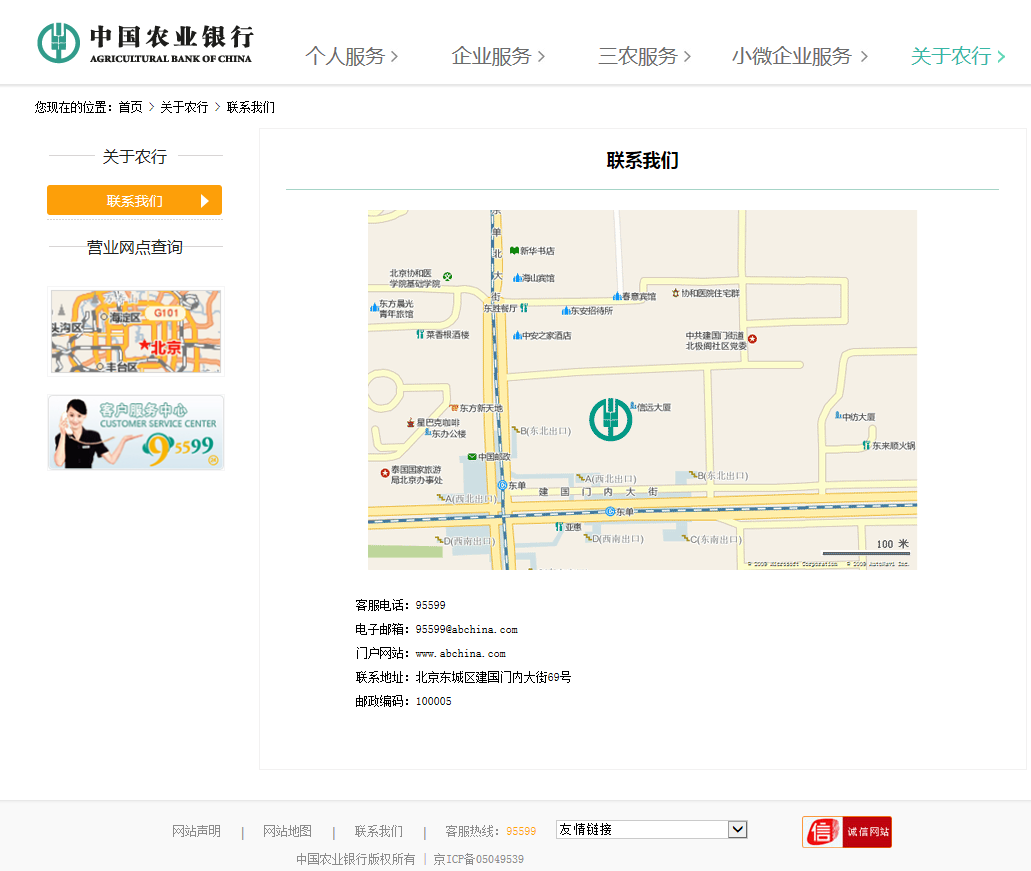
Task: Click the portal website www.abchina.com
Action: point(460,653)
